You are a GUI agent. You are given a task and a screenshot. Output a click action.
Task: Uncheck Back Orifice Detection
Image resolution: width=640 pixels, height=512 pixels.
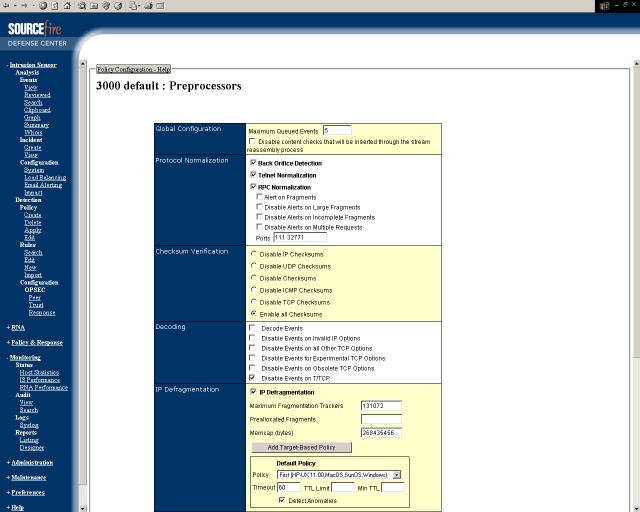coord(253,163)
